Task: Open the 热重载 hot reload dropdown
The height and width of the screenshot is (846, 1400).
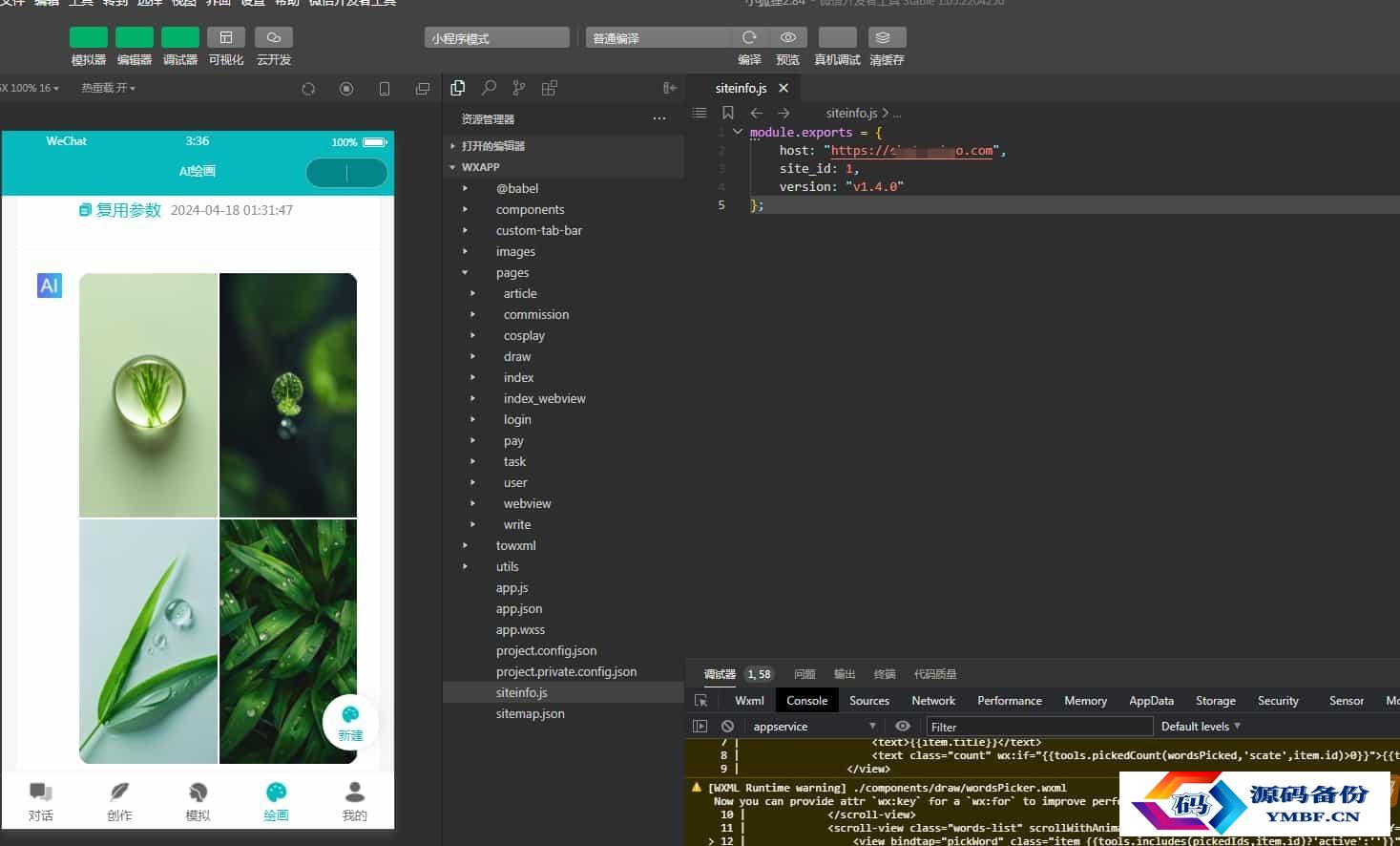Action: pyautogui.click(x=109, y=88)
